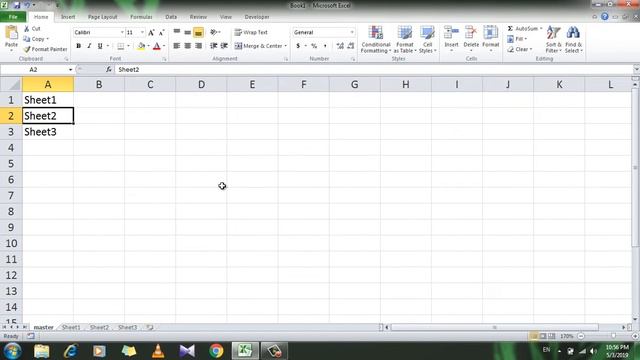
Task: Toggle Bold formatting
Action: pyautogui.click(x=78, y=46)
